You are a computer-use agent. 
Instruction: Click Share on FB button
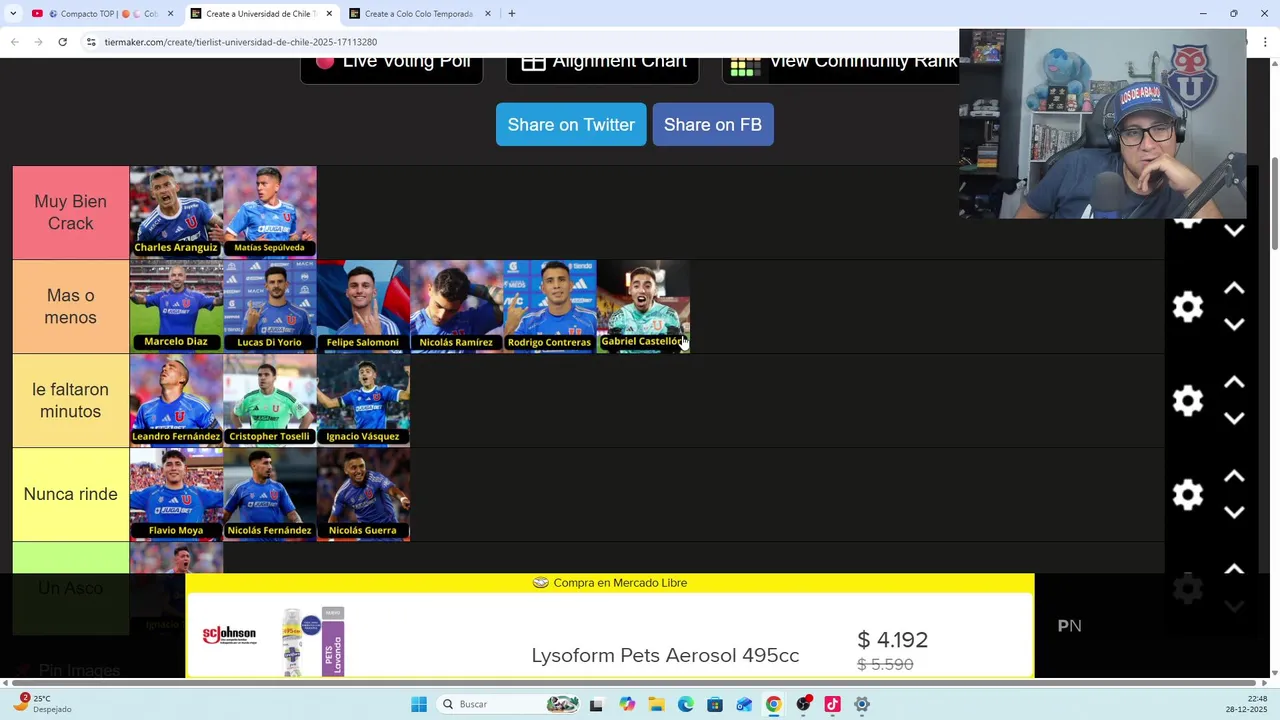[713, 125]
